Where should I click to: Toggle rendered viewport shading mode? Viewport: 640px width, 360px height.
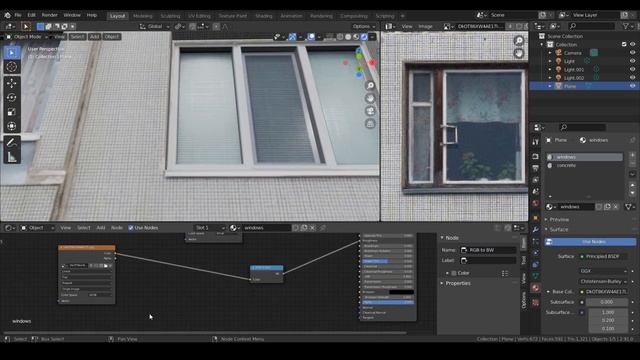364,37
